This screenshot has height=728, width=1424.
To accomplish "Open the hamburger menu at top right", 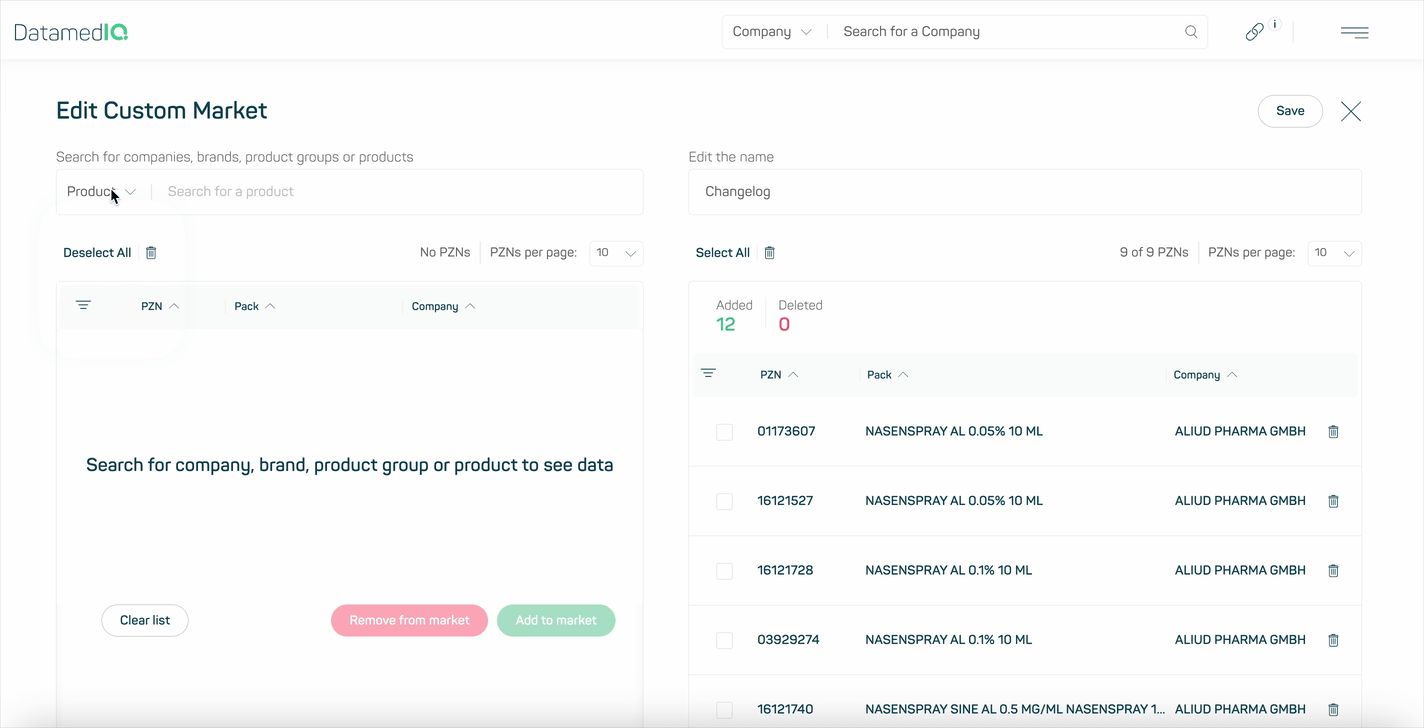I will [x=1355, y=32].
